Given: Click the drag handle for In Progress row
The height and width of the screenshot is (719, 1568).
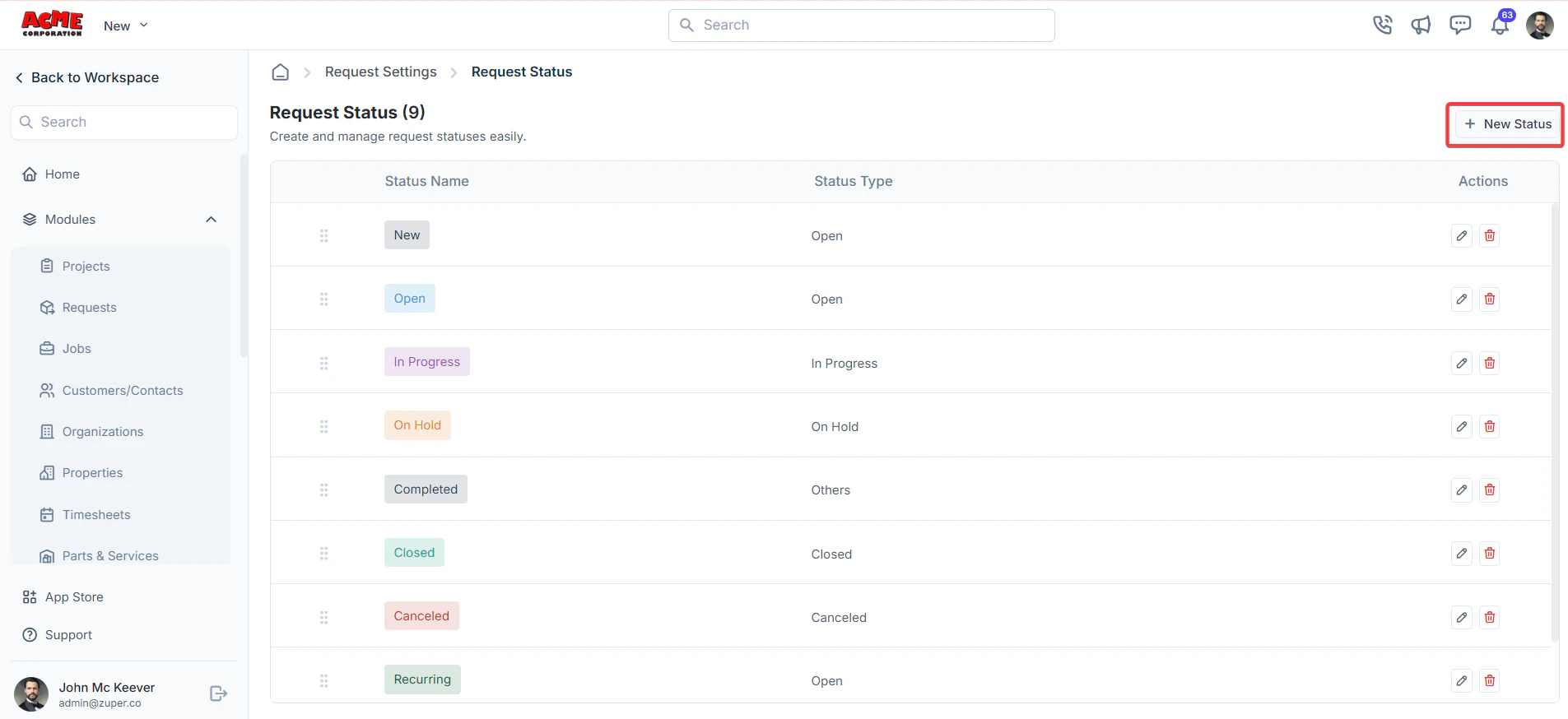Looking at the screenshot, I should (x=324, y=363).
